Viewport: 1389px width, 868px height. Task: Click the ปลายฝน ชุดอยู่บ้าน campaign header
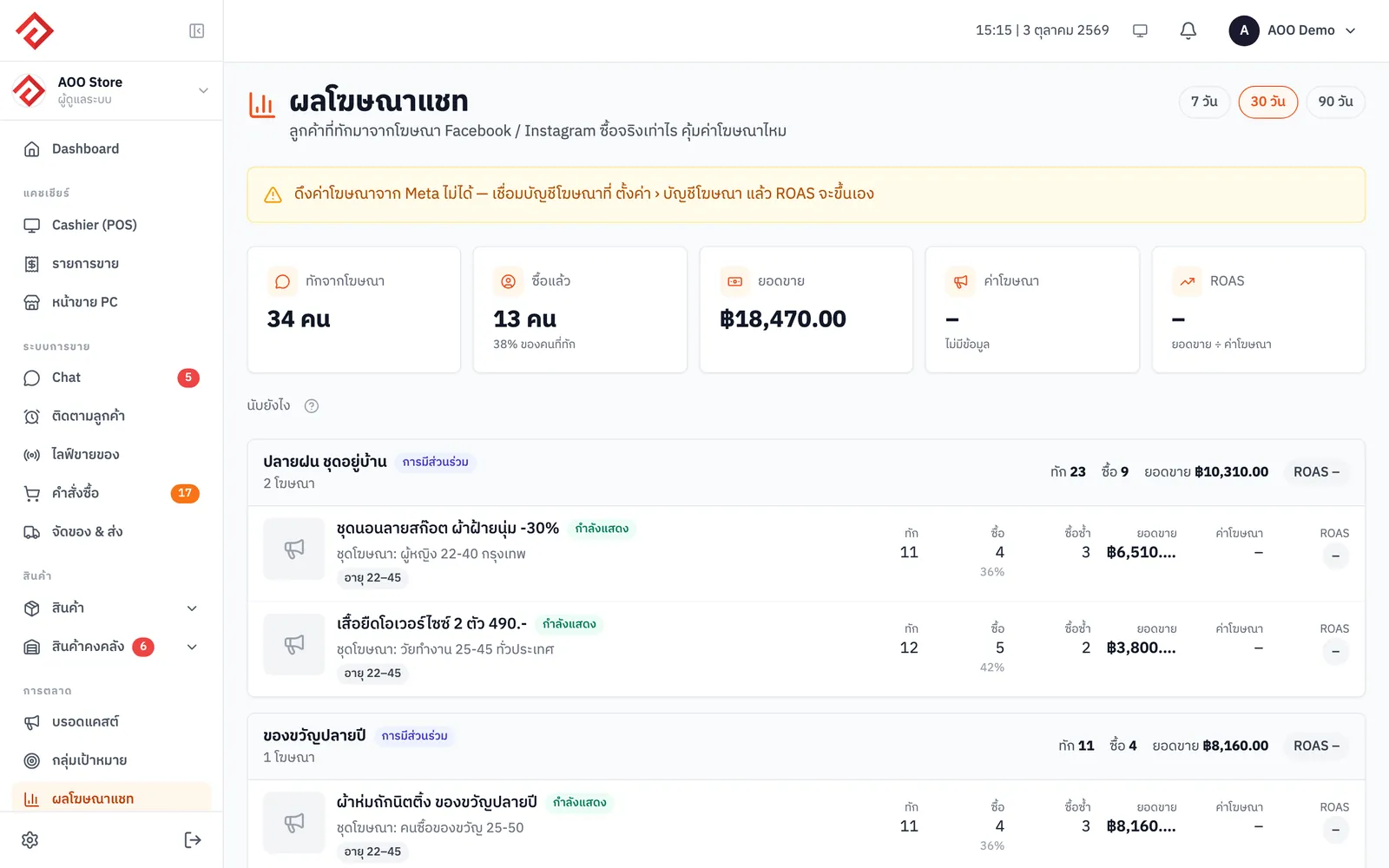(x=806, y=472)
